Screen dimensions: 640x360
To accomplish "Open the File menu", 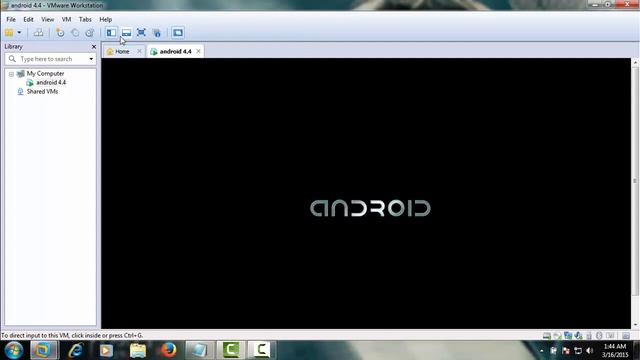I will point(11,19).
